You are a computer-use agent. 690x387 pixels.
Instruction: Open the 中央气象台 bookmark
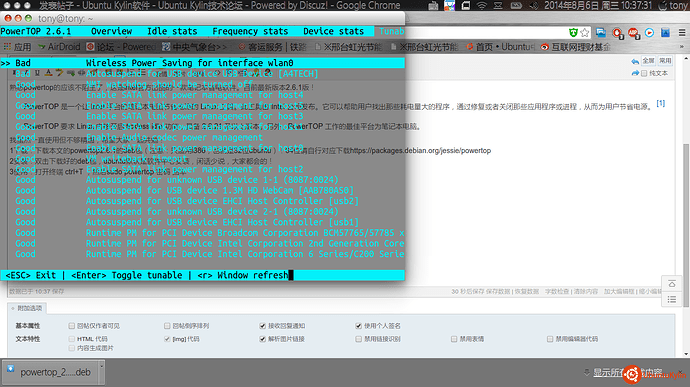click(x=195, y=47)
